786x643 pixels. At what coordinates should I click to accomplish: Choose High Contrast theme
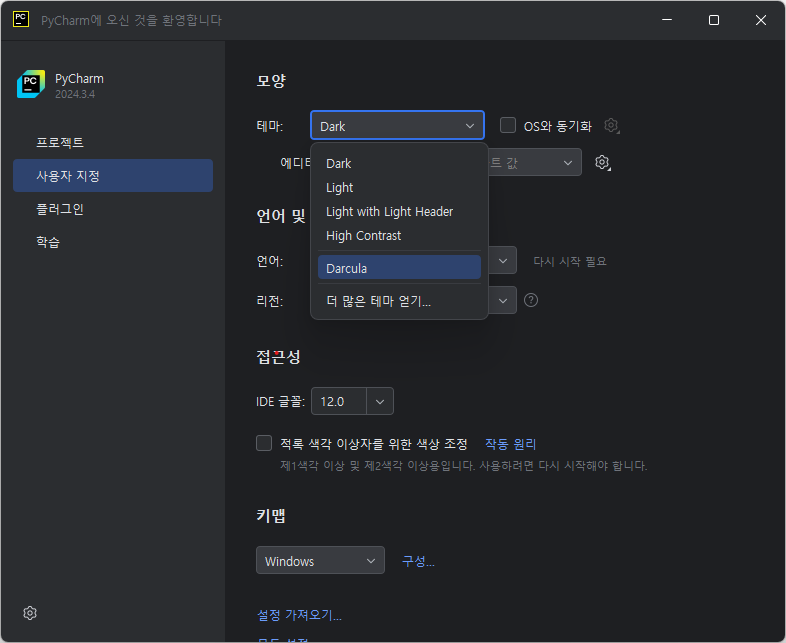coord(399,236)
